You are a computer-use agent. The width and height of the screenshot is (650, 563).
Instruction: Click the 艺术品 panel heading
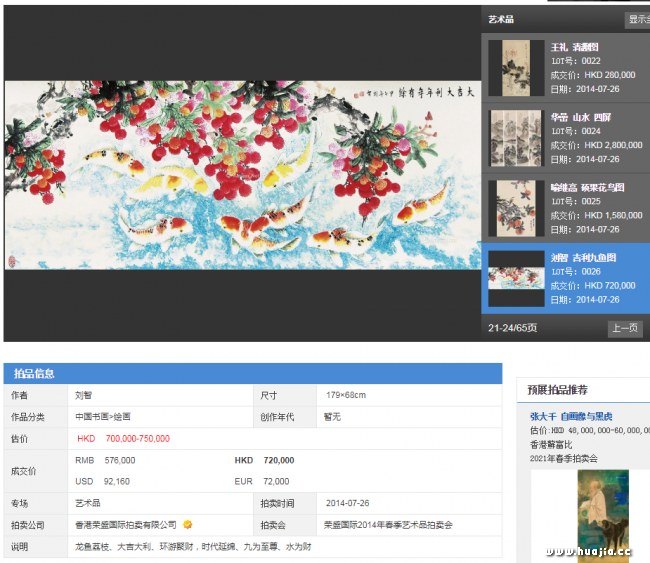coord(501,19)
